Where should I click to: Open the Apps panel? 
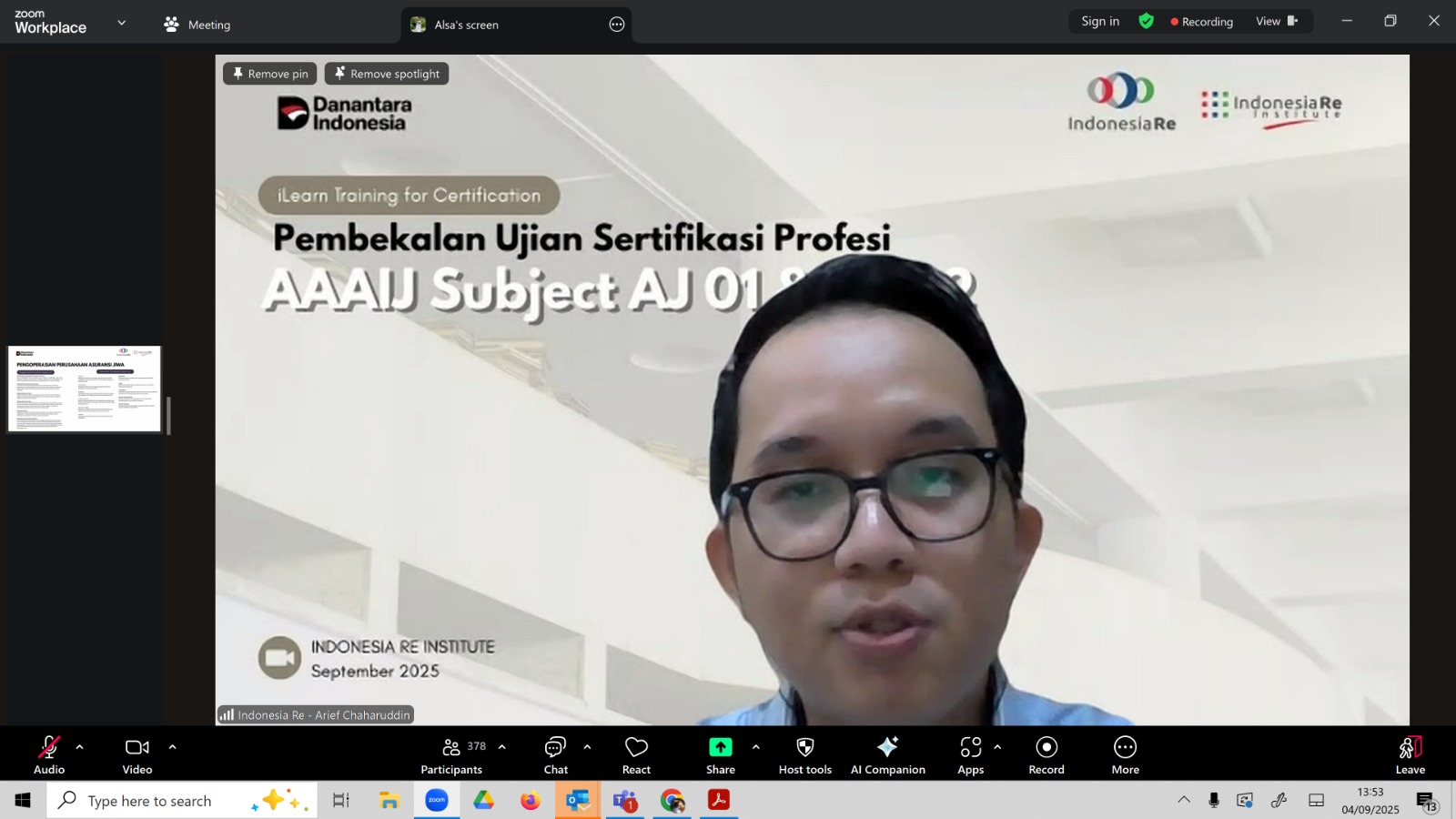click(x=970, y=755)
